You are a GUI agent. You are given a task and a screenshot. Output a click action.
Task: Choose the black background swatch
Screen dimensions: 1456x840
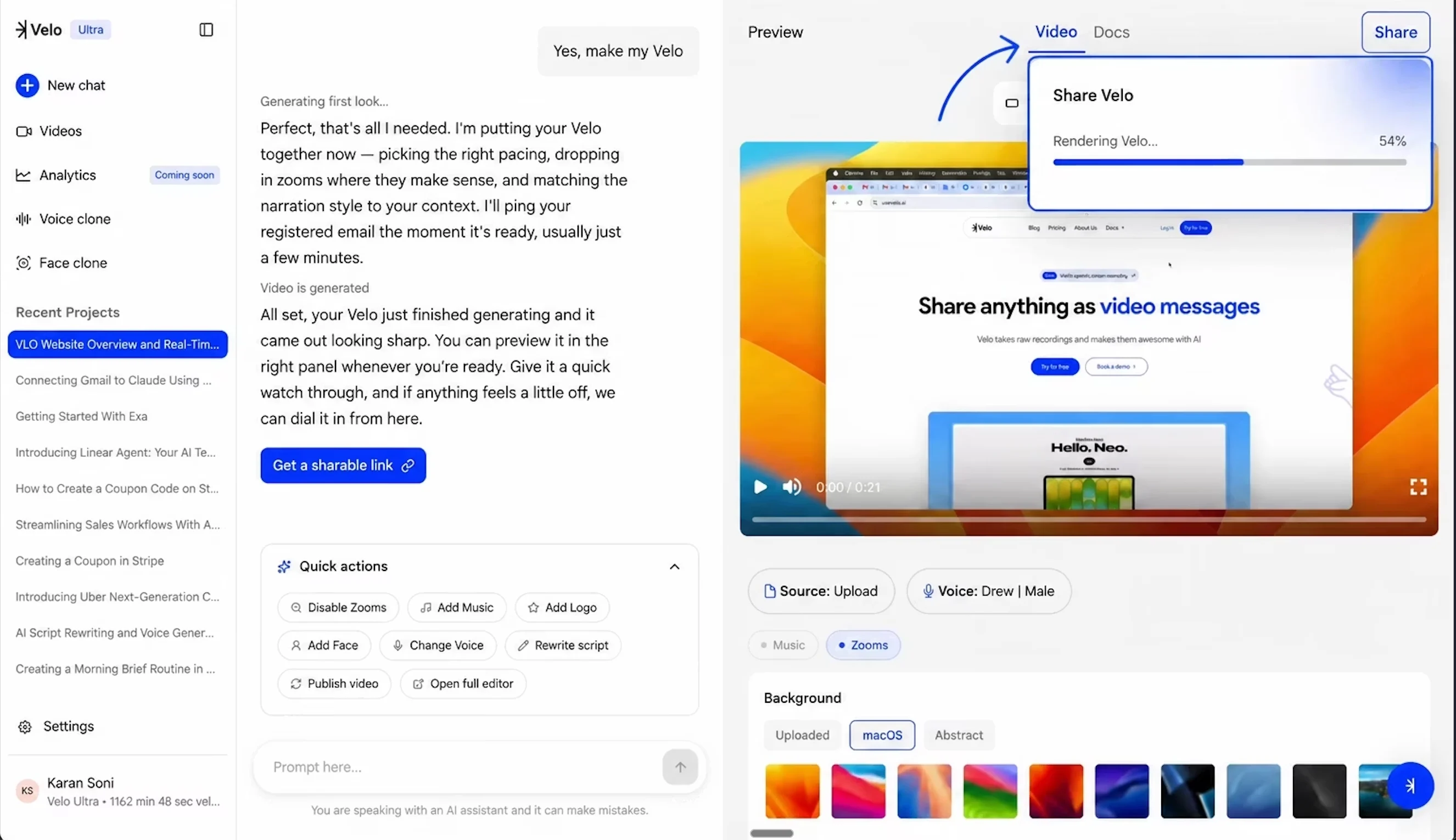click(1319, 791)
